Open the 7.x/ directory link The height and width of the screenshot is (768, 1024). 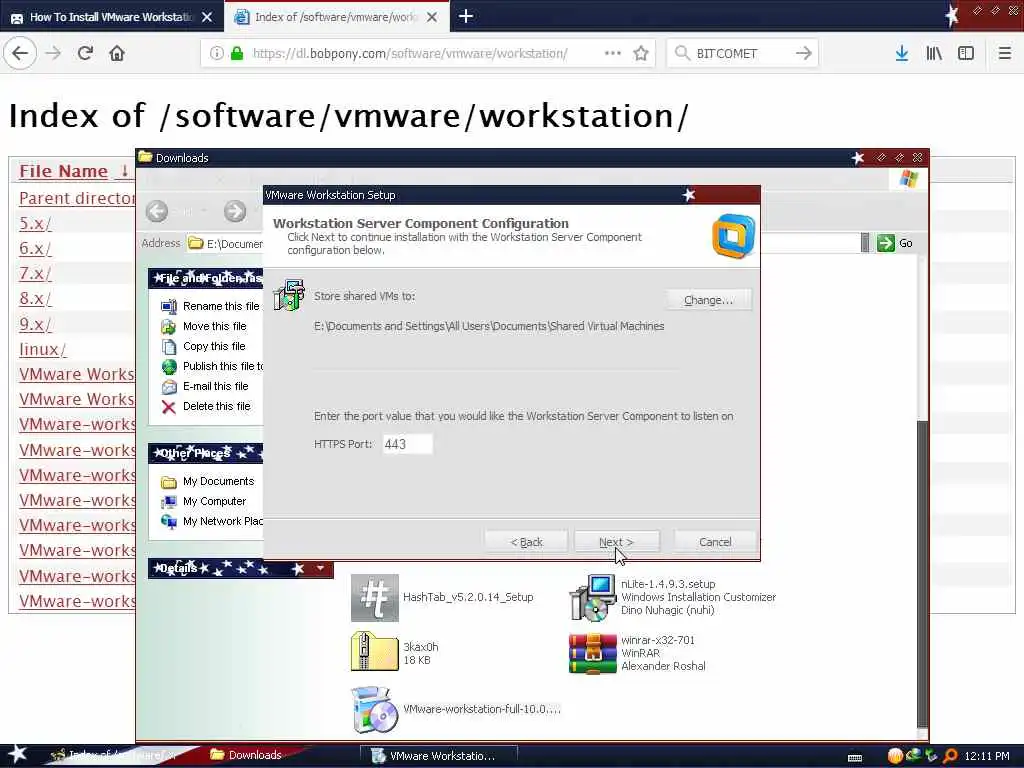pyautogui.click(x=35, y=274)
